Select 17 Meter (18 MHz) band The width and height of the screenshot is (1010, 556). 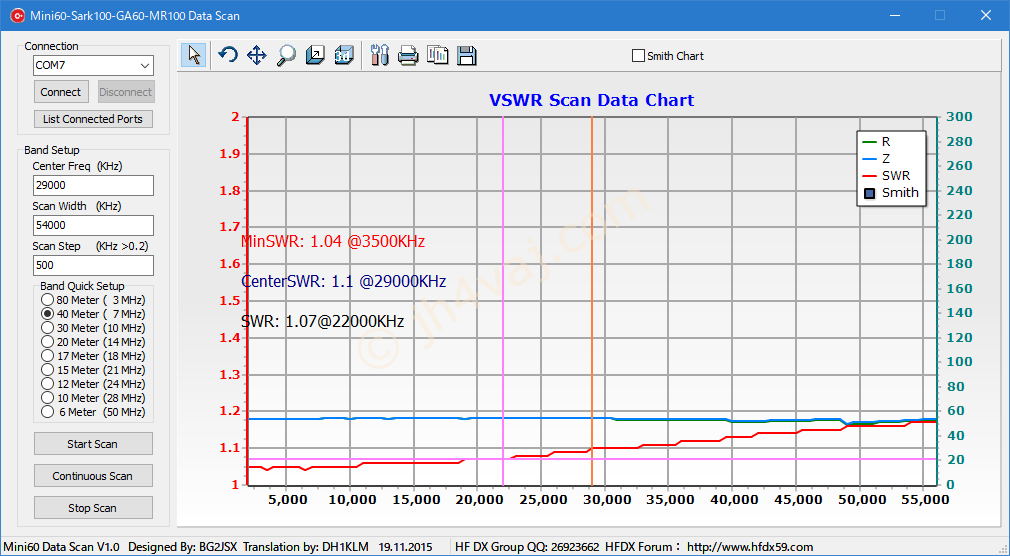(48, 356)
